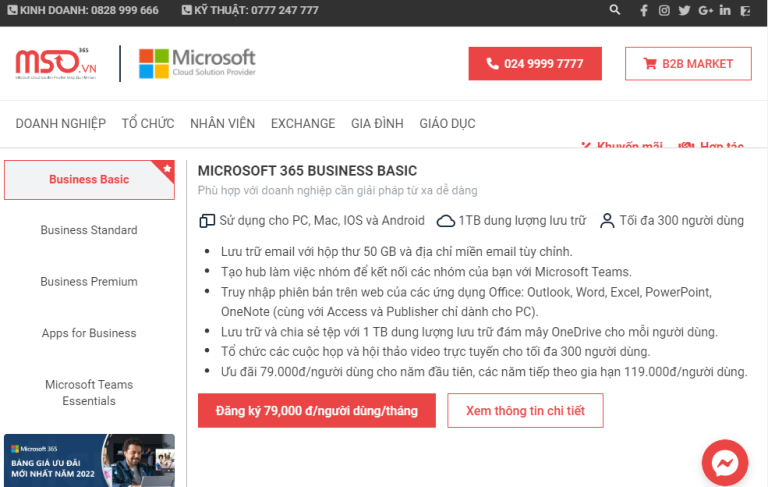Click the KỸ THUẬT: 0777 247 777 number
The image size is (768, 487).
256,10
